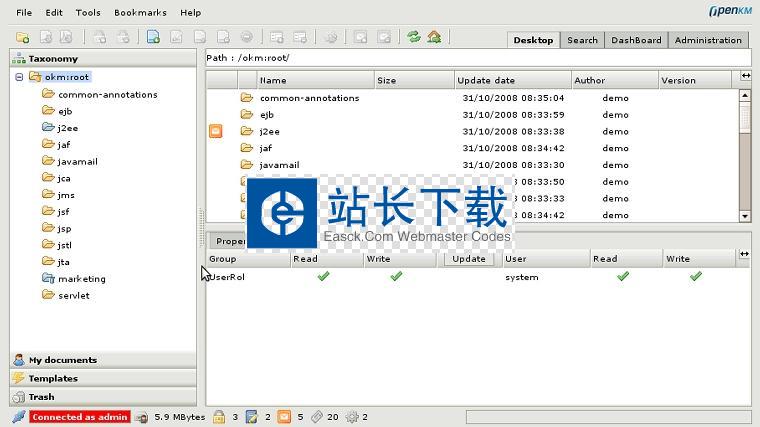Click the create folder toolbar icon
760x427 pixels.
22,37
